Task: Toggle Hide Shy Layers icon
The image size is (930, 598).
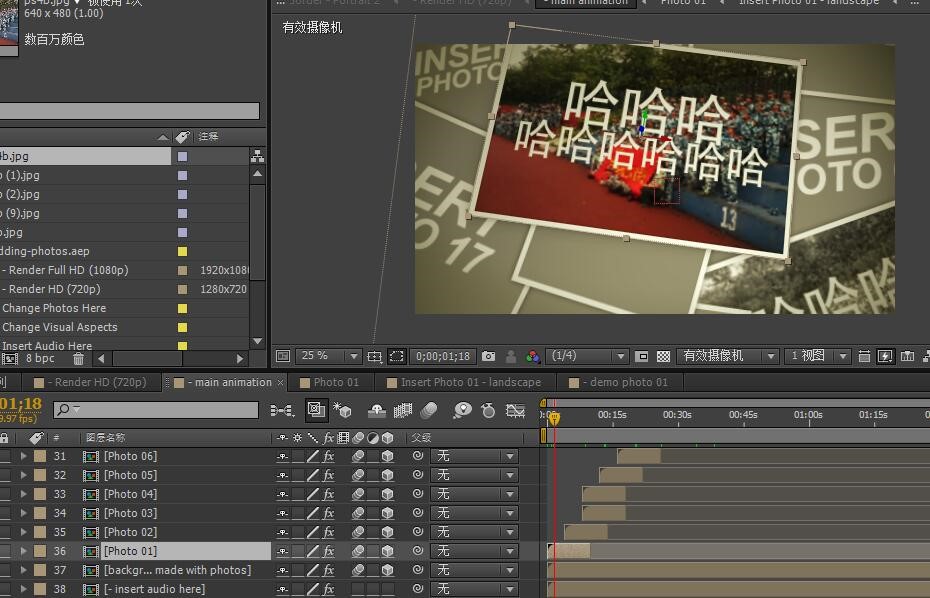Action: coord(377,410)
